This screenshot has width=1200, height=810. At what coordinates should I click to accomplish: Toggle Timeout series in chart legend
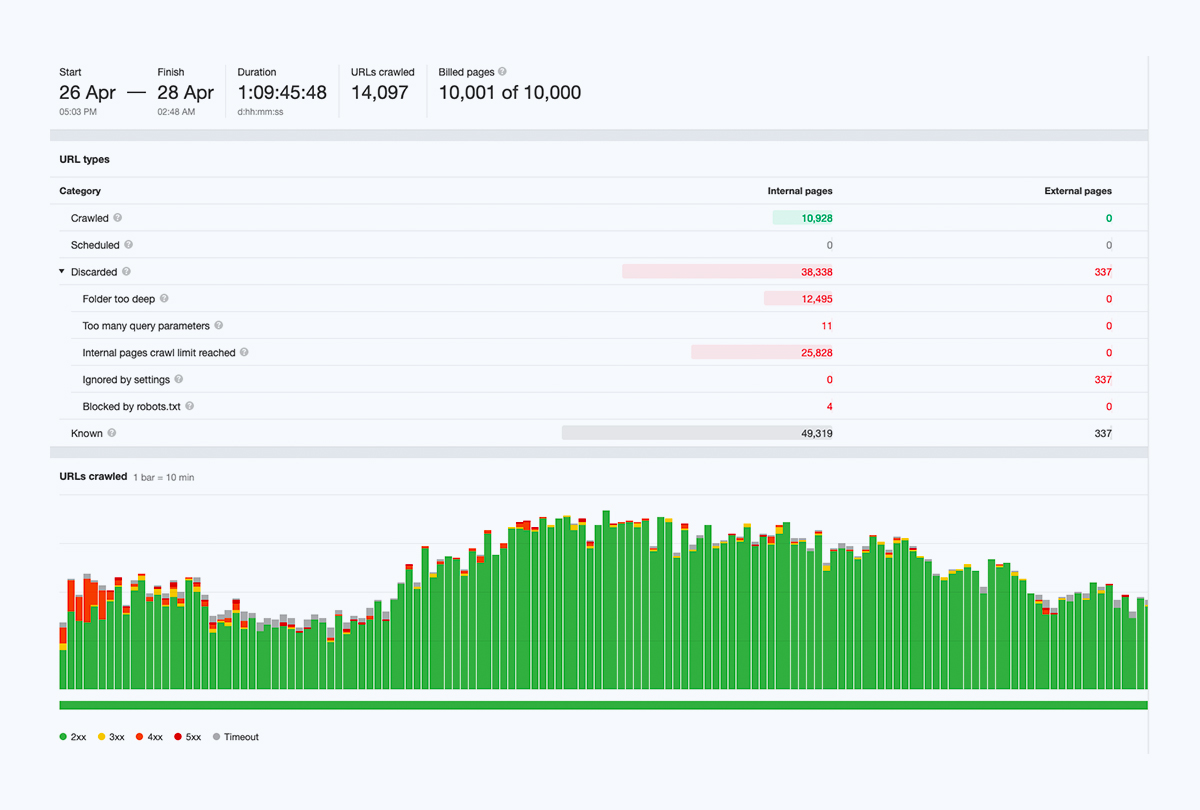click(235, 737)
